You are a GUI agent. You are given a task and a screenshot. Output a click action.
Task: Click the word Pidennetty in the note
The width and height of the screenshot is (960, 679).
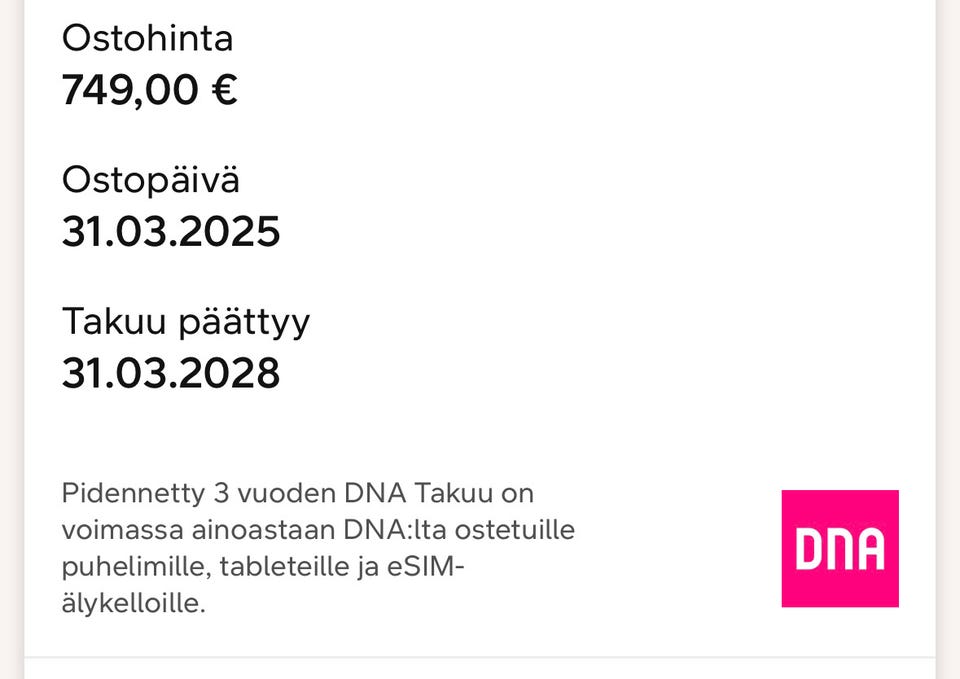coord(133,493)
